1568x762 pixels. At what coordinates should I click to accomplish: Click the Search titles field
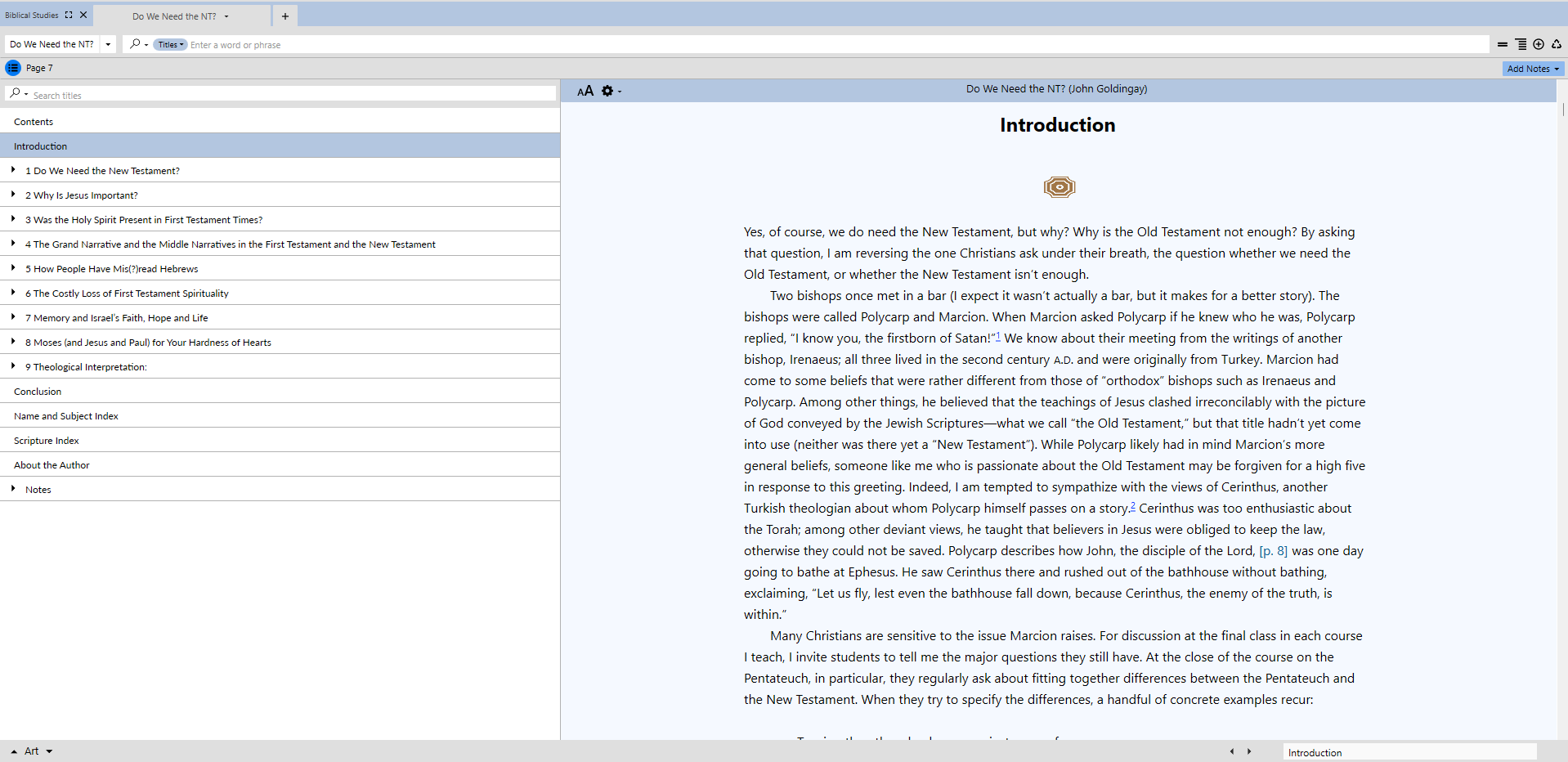point(293,95)
